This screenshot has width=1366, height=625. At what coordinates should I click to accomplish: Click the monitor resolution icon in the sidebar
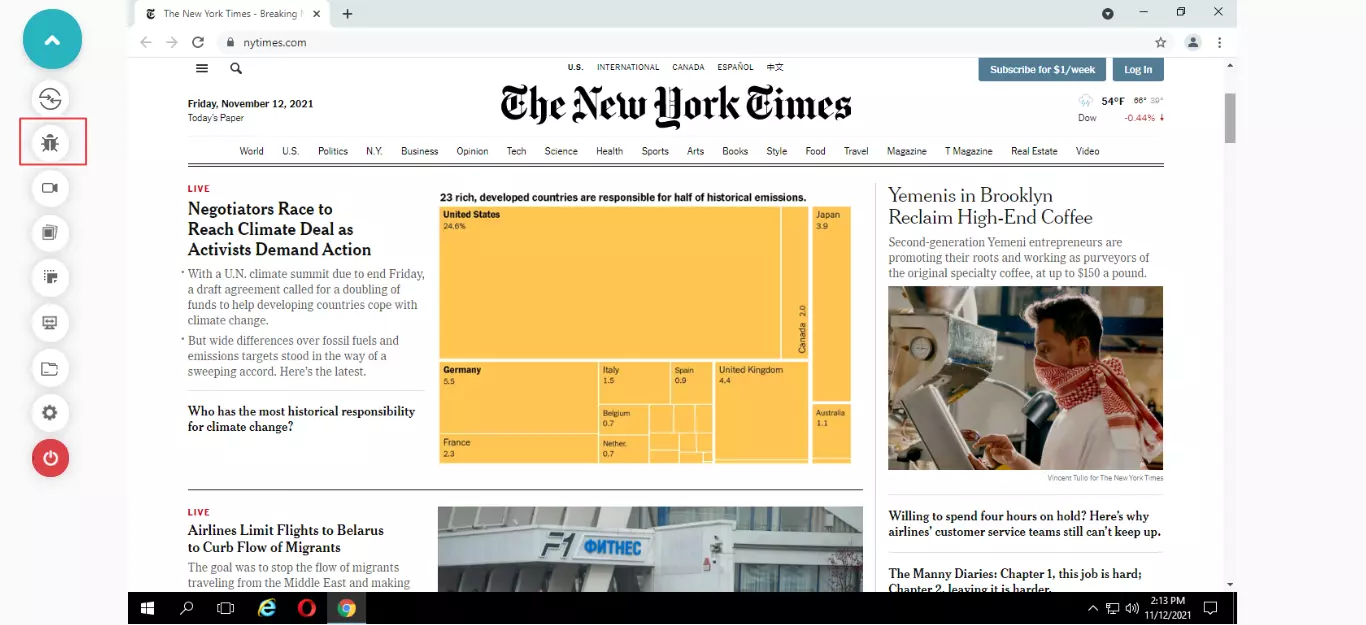coord(51,323)
